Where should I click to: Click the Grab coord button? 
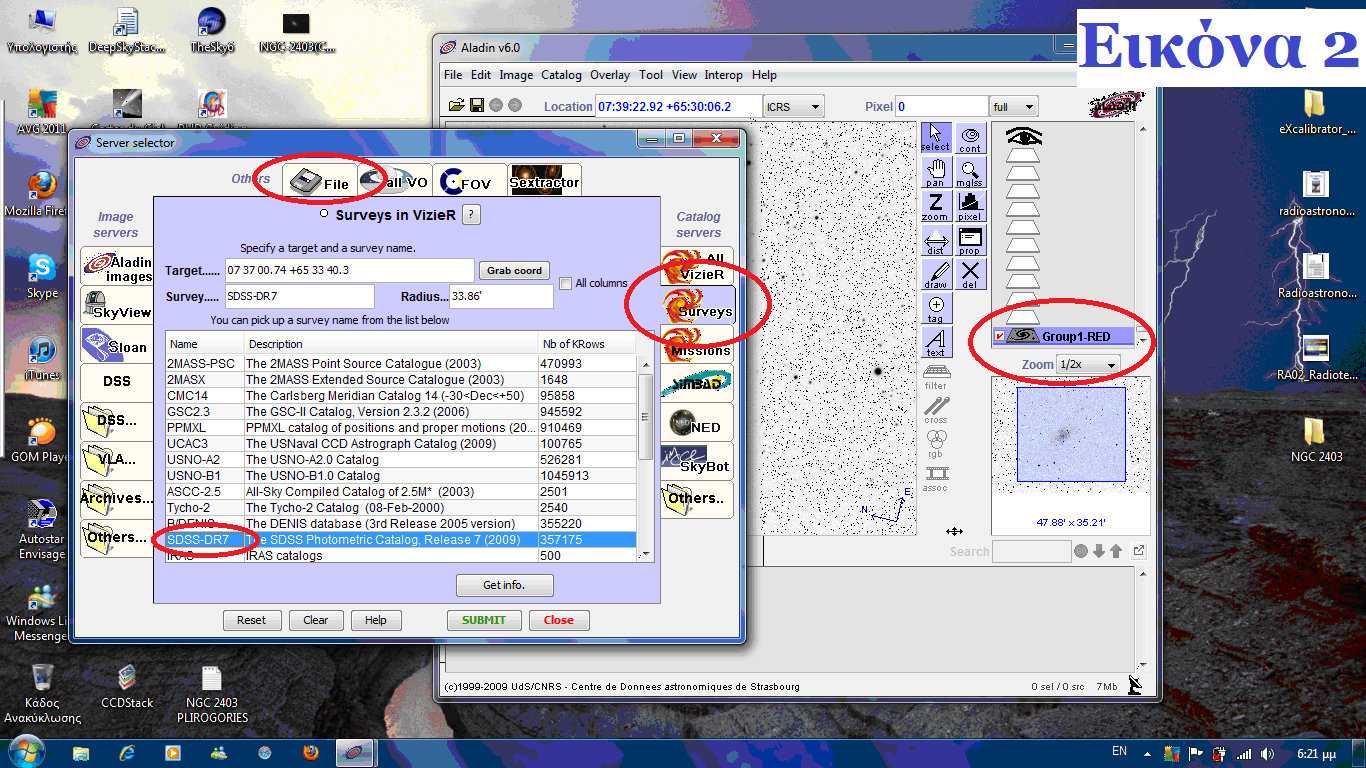coord(515,270)
